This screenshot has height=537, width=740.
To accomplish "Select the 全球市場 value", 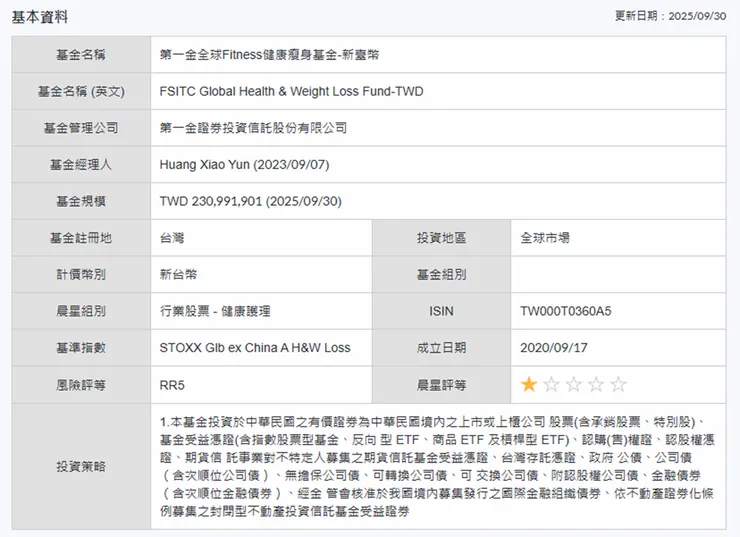I will pyautogui.click(x=545, y=238).
